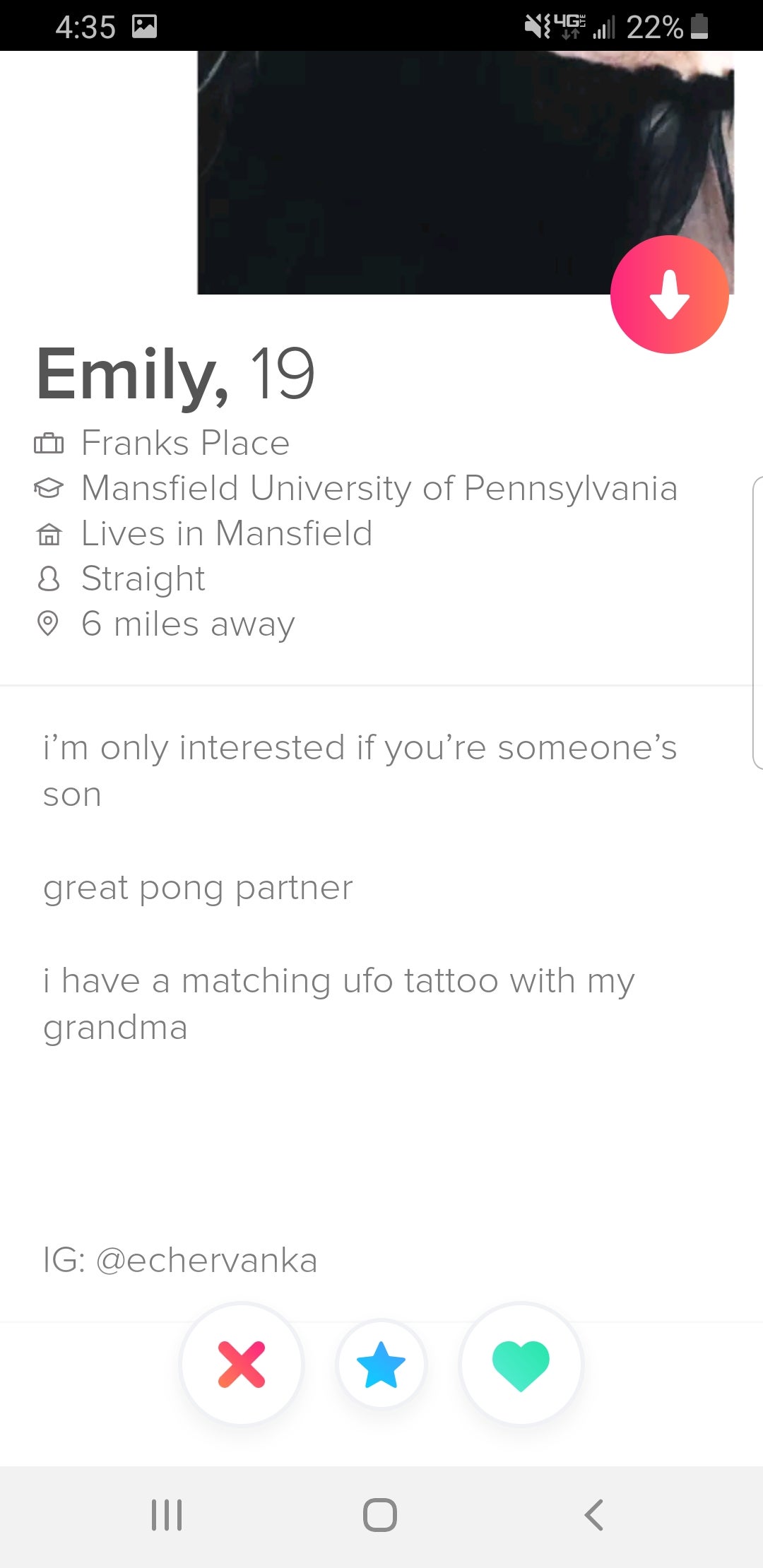Screen dimensions: 763x1568
Task: Tap the blue star Super Like button
Action: pyautogui.click(x=381, y=1364)
